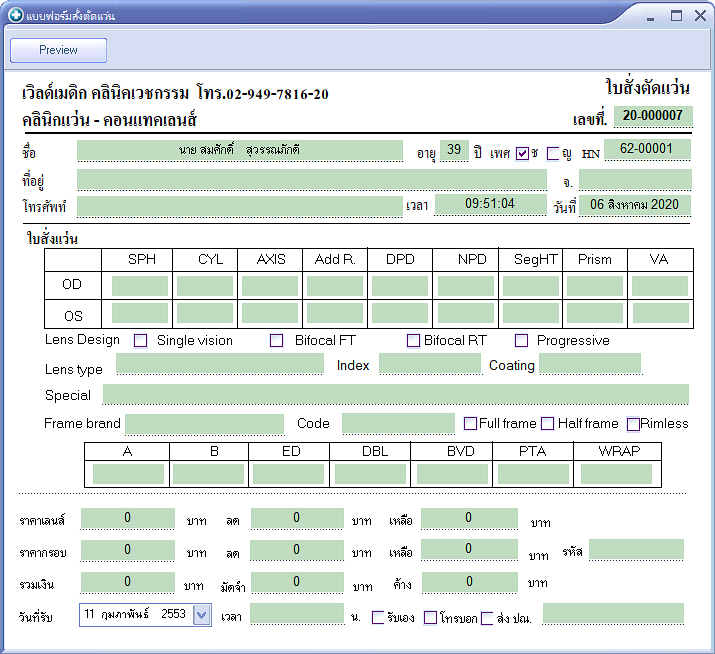The image size is (715, 654).
Task: Check the รับเอง pickup checkbox
Action: [378, 618]
